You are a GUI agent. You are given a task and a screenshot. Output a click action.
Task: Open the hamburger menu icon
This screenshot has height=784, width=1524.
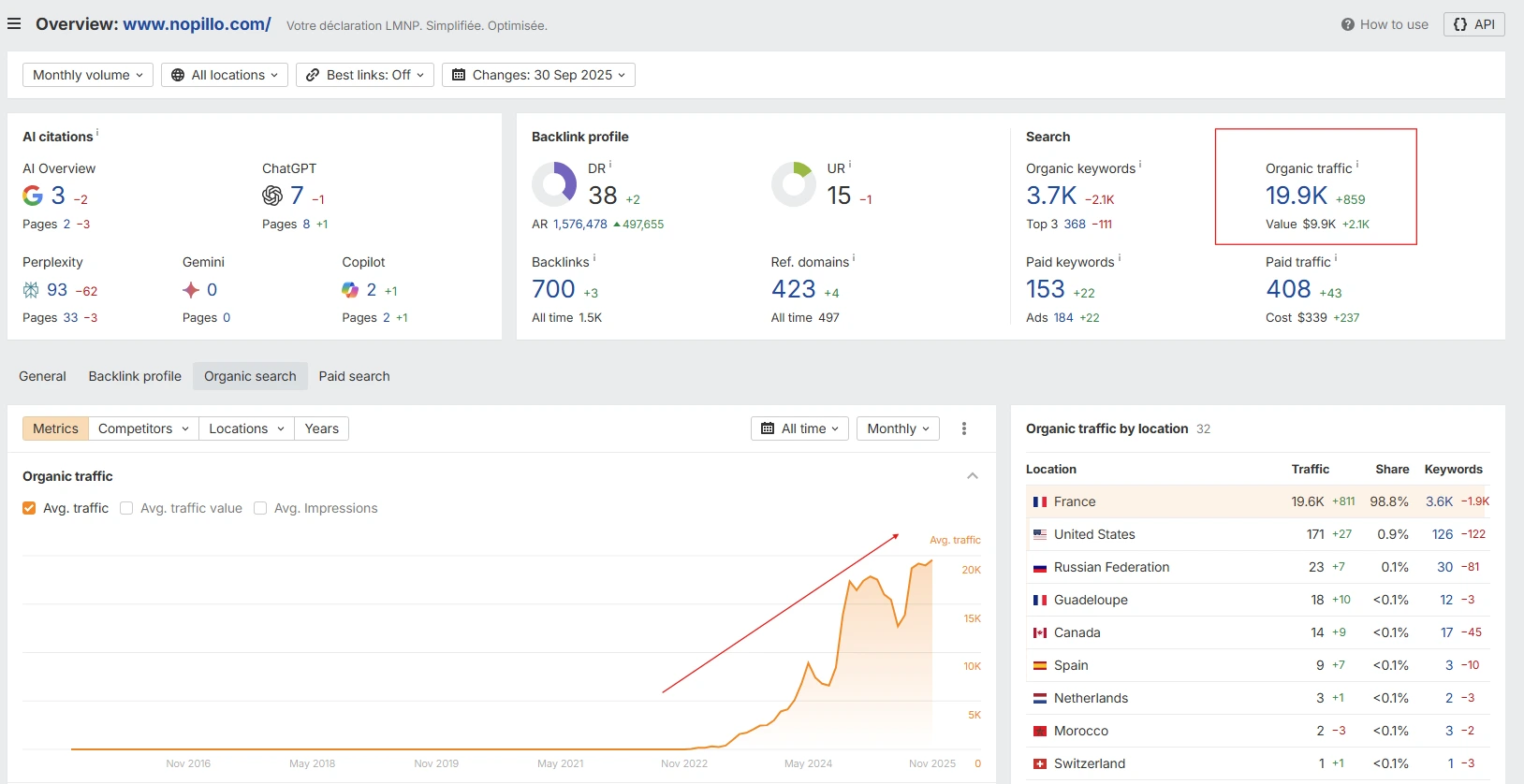(14, 24)
